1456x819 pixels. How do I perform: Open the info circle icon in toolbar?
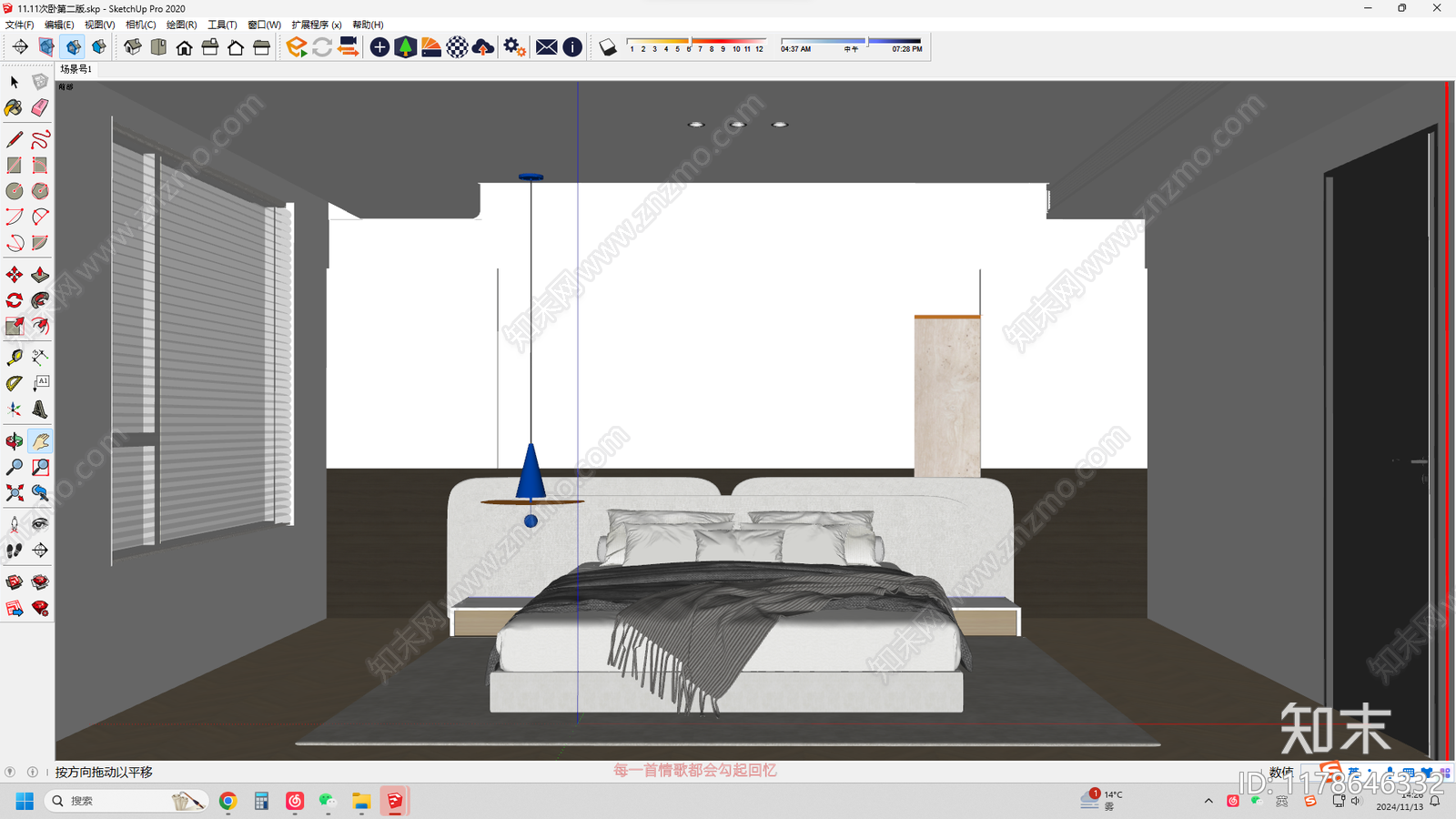(572, 47)
